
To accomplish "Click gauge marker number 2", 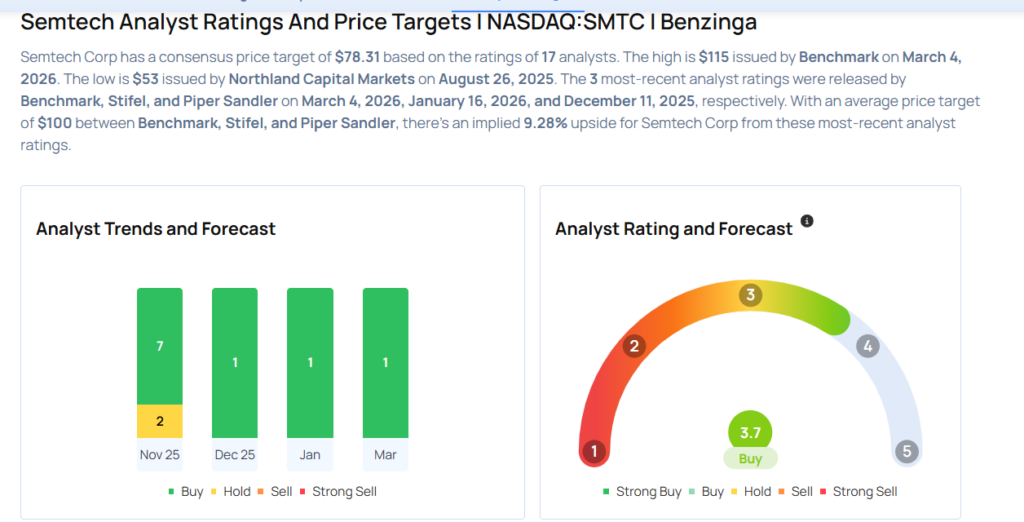I will tap(633, 347).
